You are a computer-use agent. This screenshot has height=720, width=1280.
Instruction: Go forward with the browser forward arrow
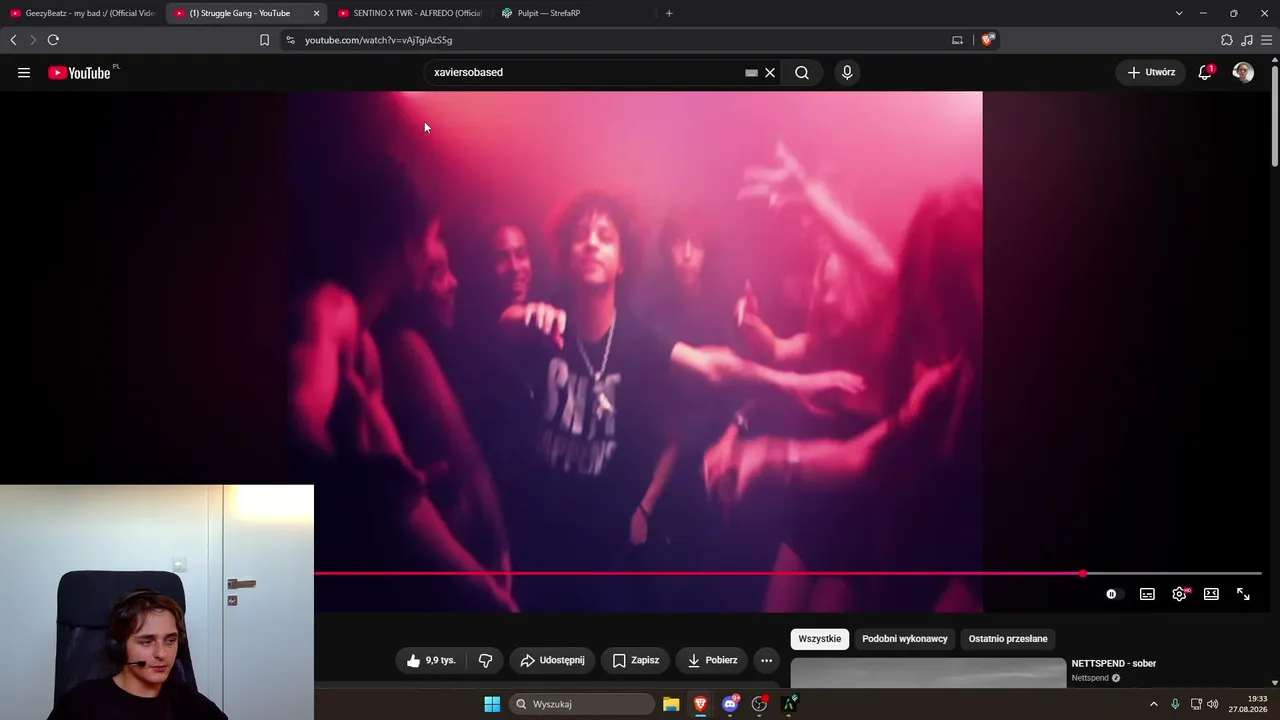click(32, 40)
